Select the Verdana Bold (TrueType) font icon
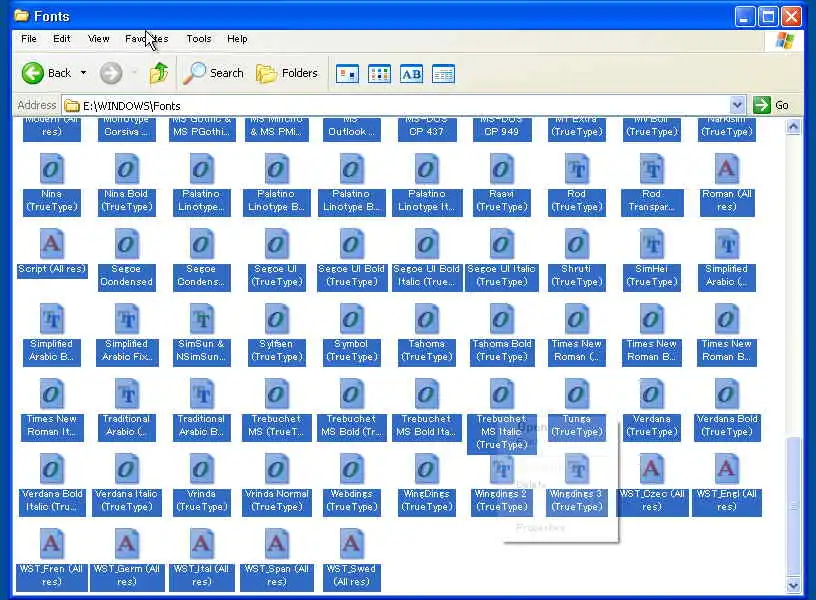 click(726, 394)
